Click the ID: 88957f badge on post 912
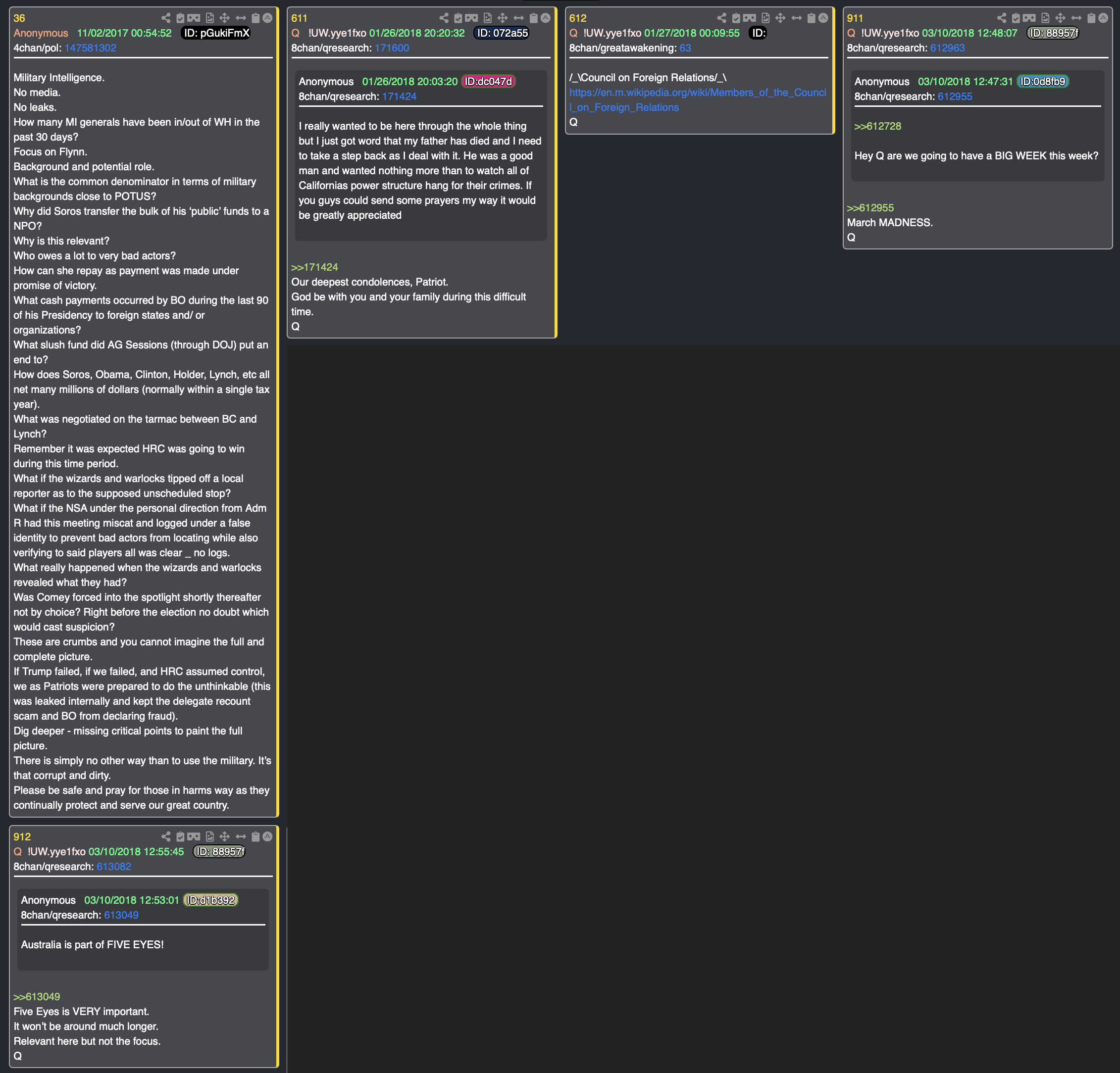 pyautogui.click(x=220, y=851)
